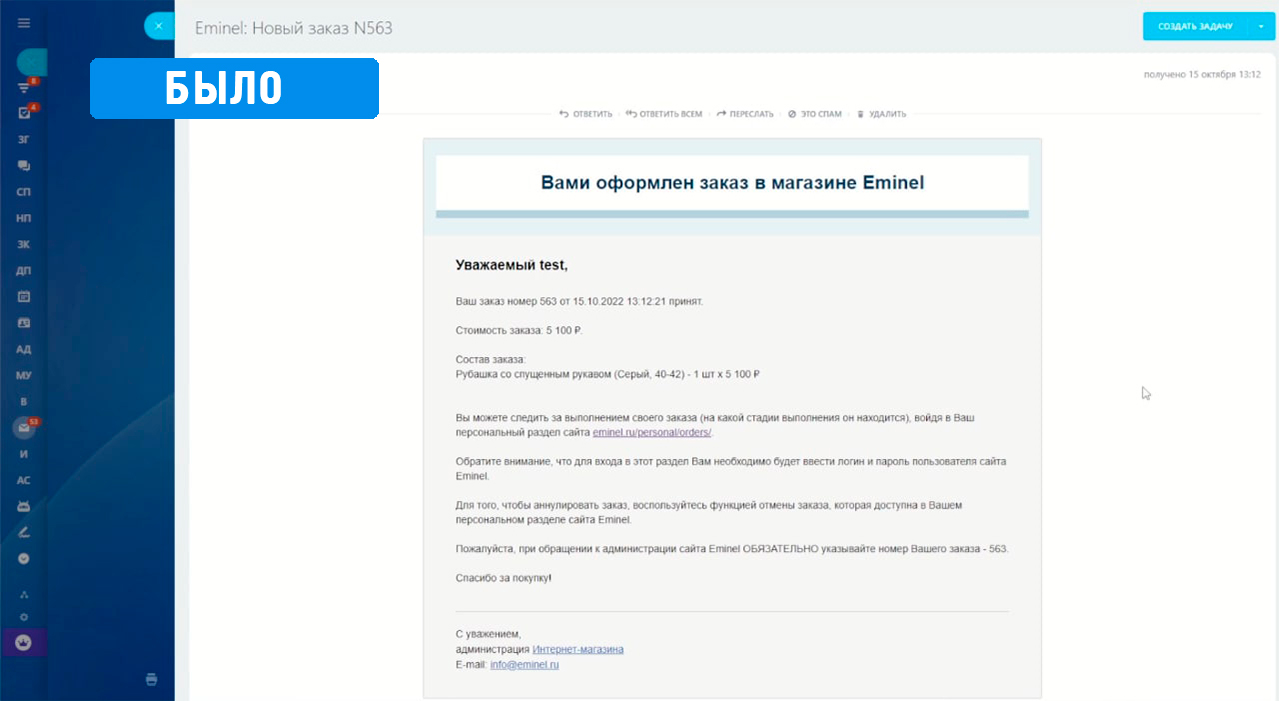
Task: Open the СП sidebar item
Action: coord(24,192)
